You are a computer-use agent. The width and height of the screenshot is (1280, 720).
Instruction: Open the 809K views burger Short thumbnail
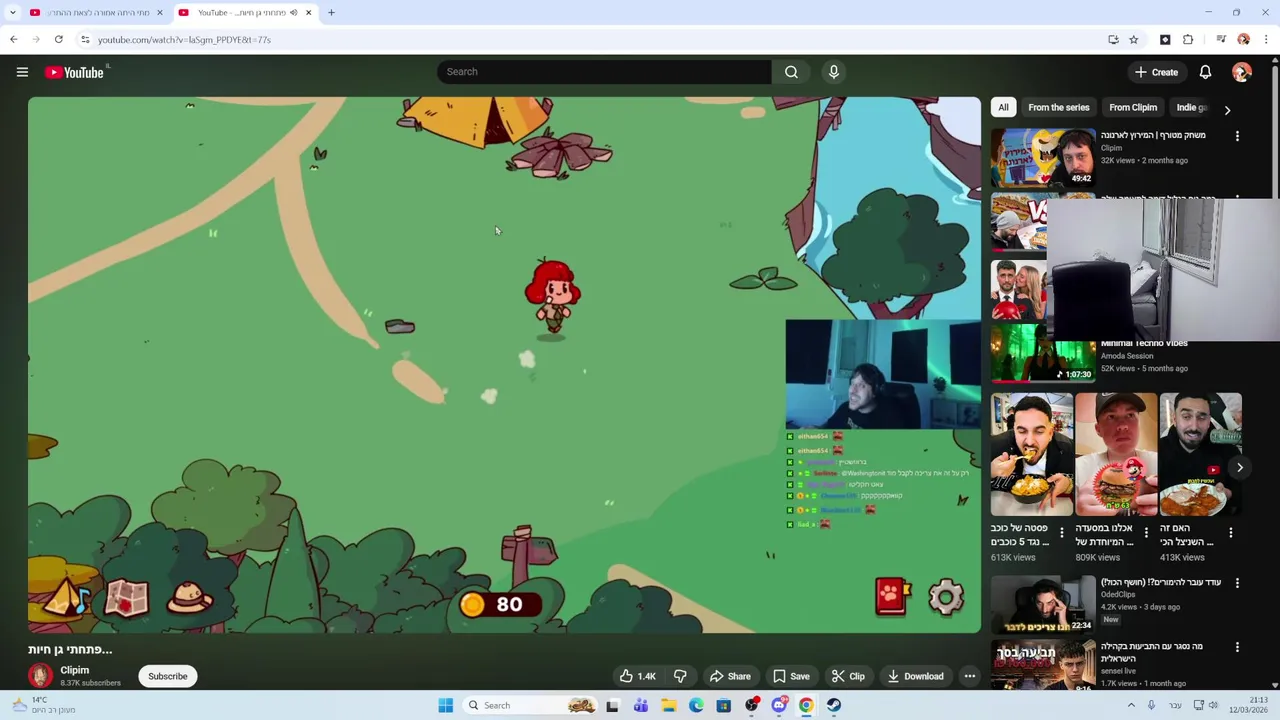(1116, 454)
